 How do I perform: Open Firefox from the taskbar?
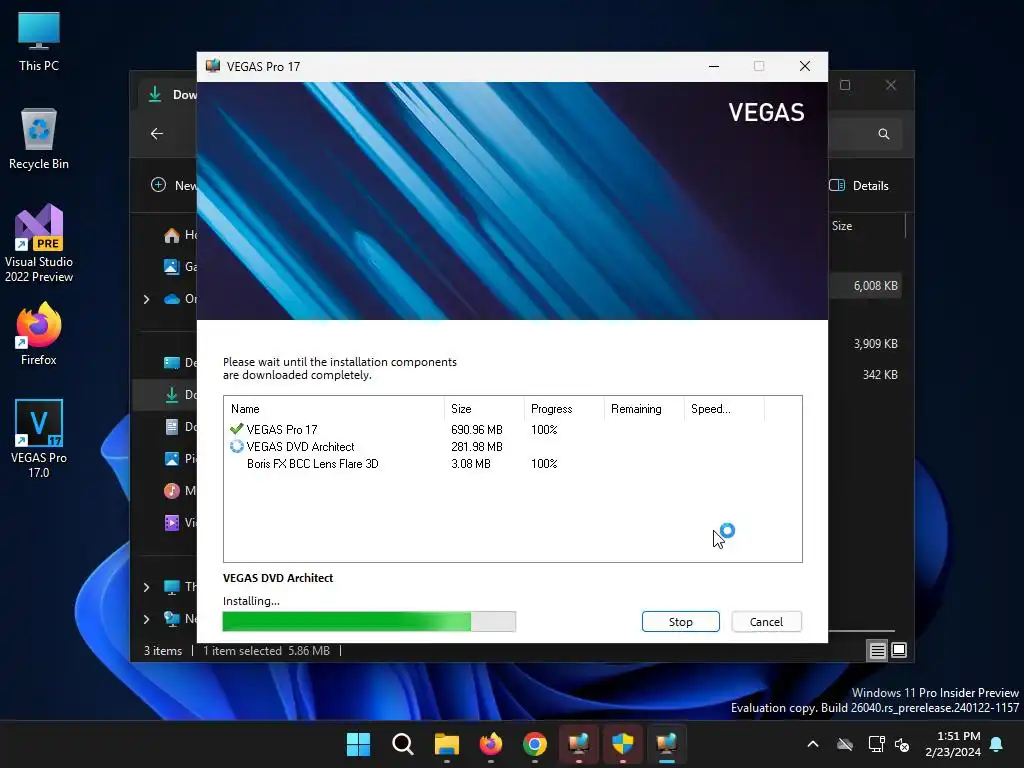(x=491, y=744)
